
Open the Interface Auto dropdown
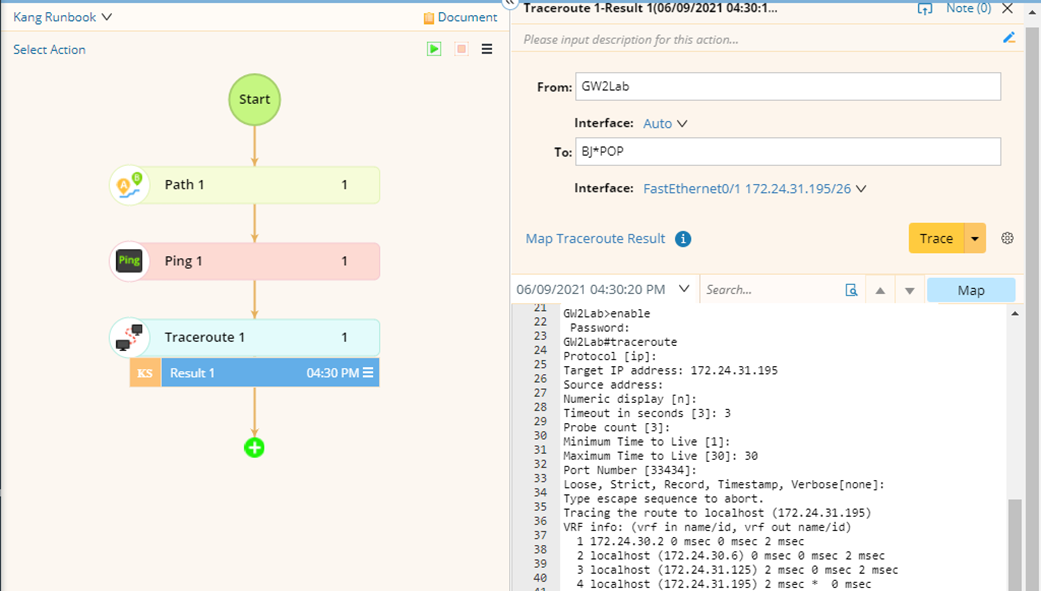665,123
